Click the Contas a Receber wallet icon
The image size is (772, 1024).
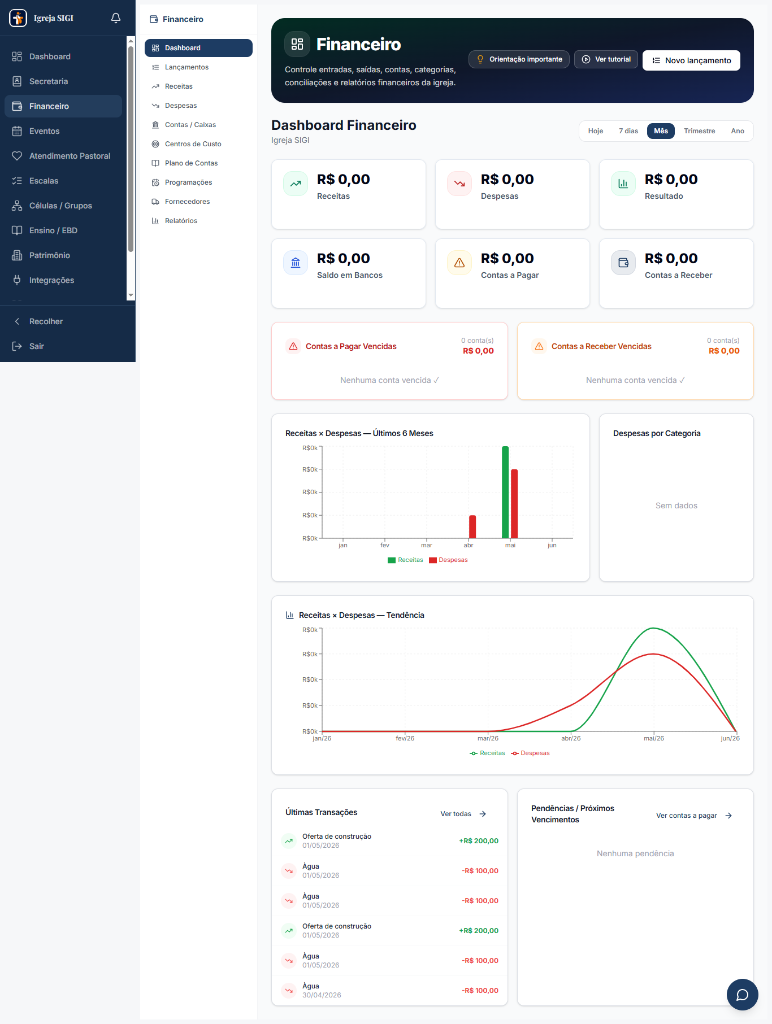point(623,263)
